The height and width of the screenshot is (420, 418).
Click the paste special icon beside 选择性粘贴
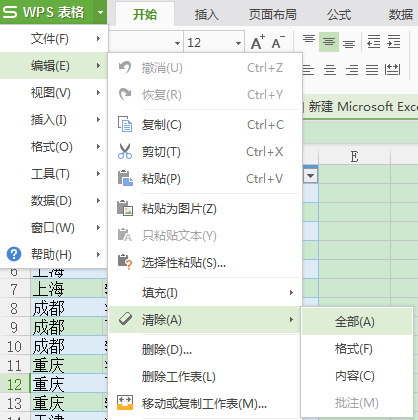coord(125,262)
